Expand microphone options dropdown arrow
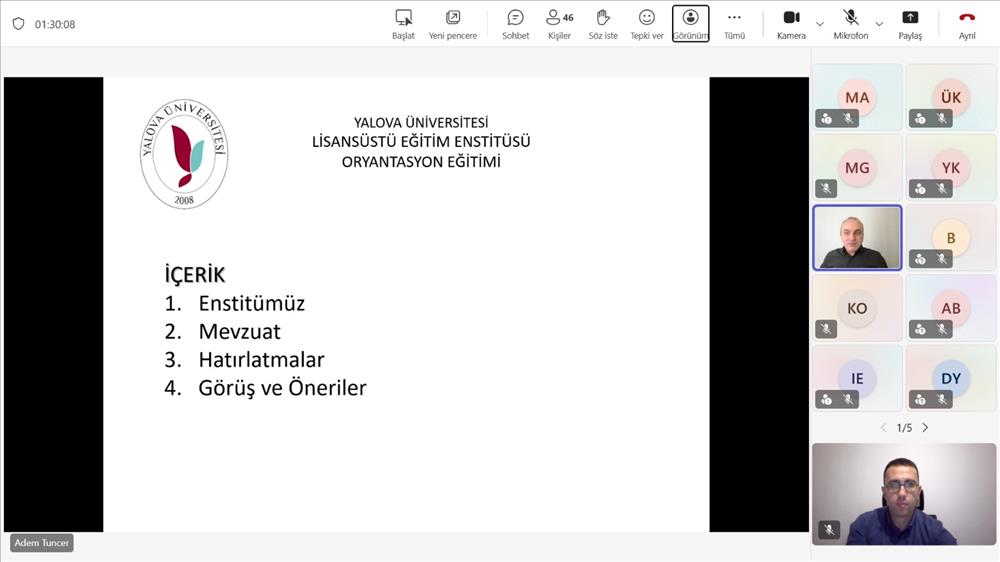Image resolution: width=1000 pixels, height=562 pixels. pos(879,23)
